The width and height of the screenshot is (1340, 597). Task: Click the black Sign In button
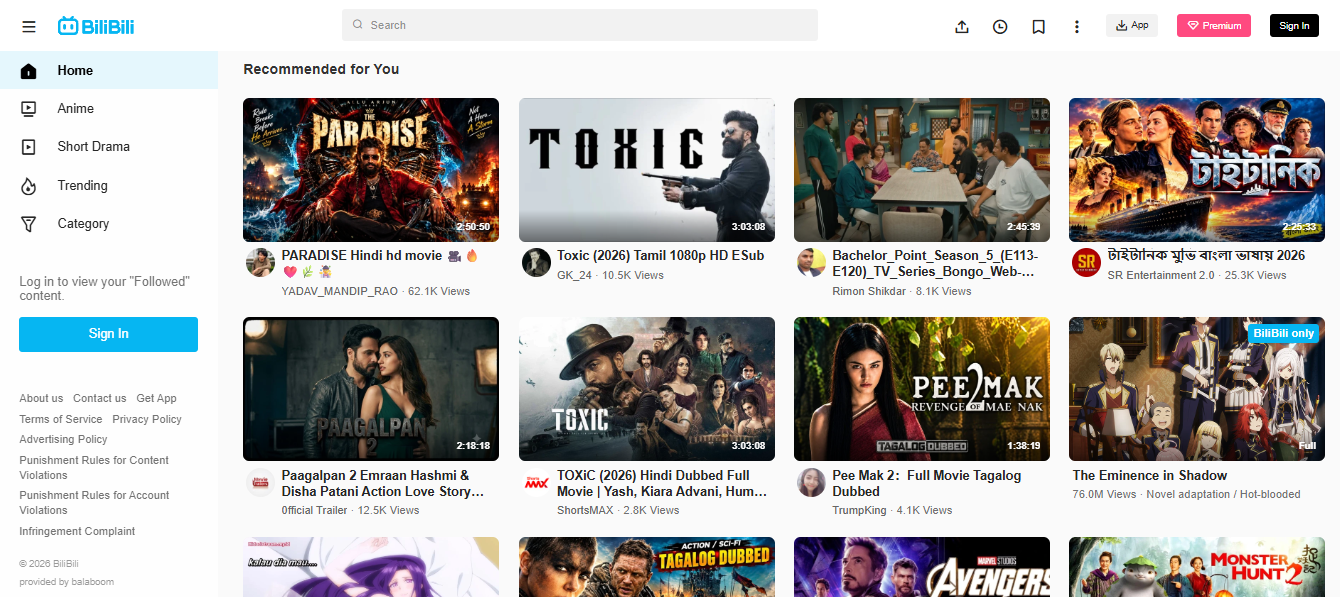pos(1294,26)
